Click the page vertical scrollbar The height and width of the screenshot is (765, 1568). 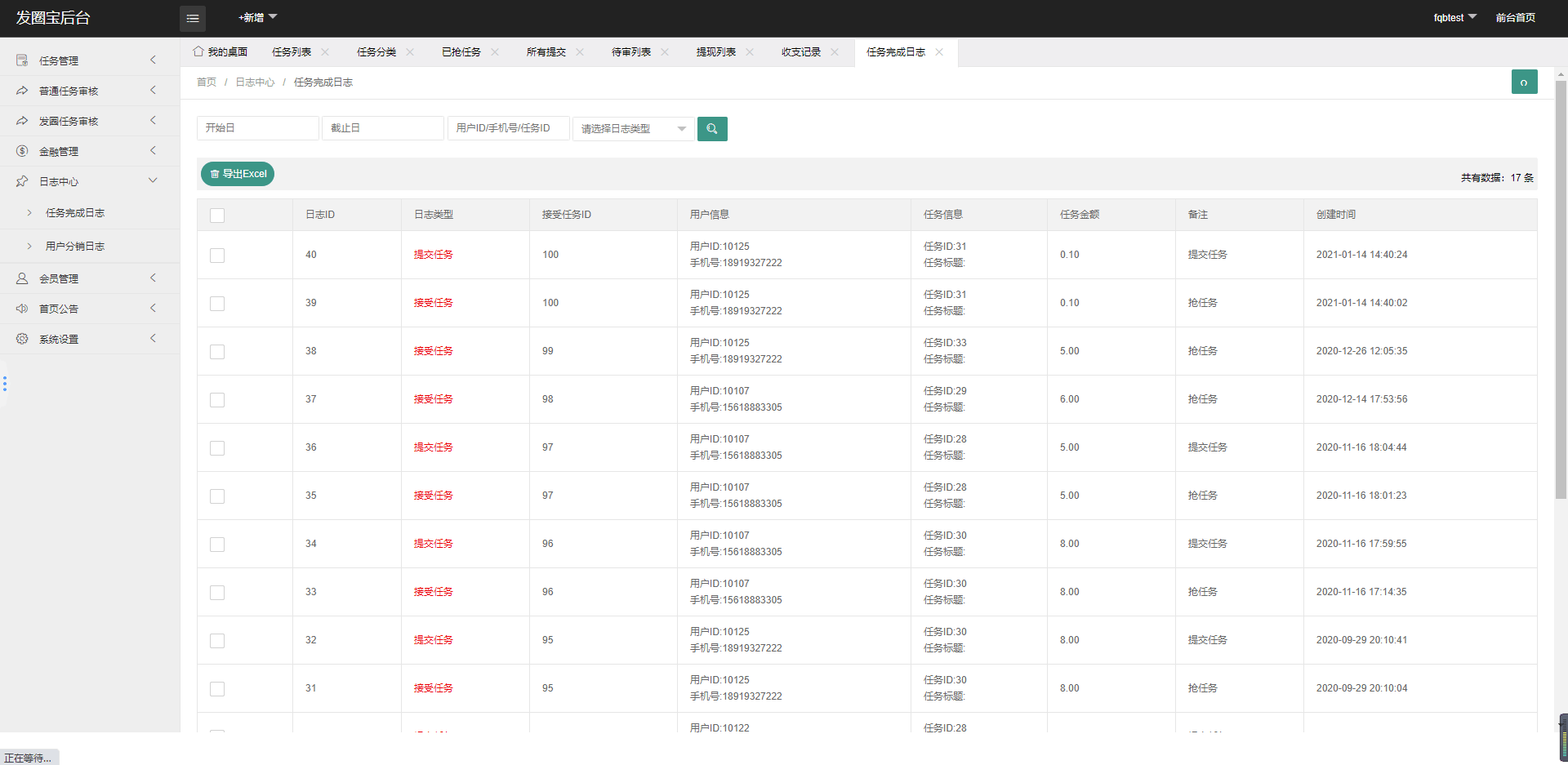click(x=1561, y=290)
